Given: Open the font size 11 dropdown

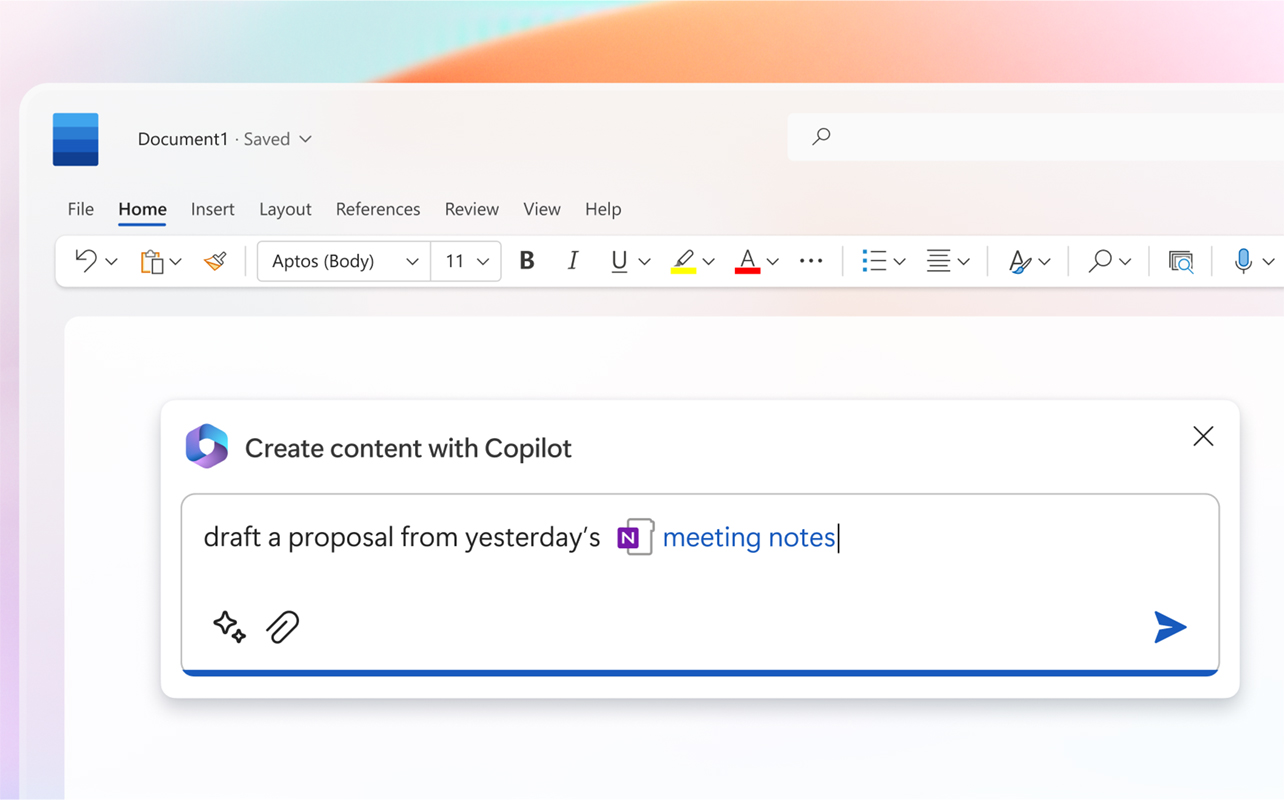Looking at the screenshot, I should [x=466, y=261].
